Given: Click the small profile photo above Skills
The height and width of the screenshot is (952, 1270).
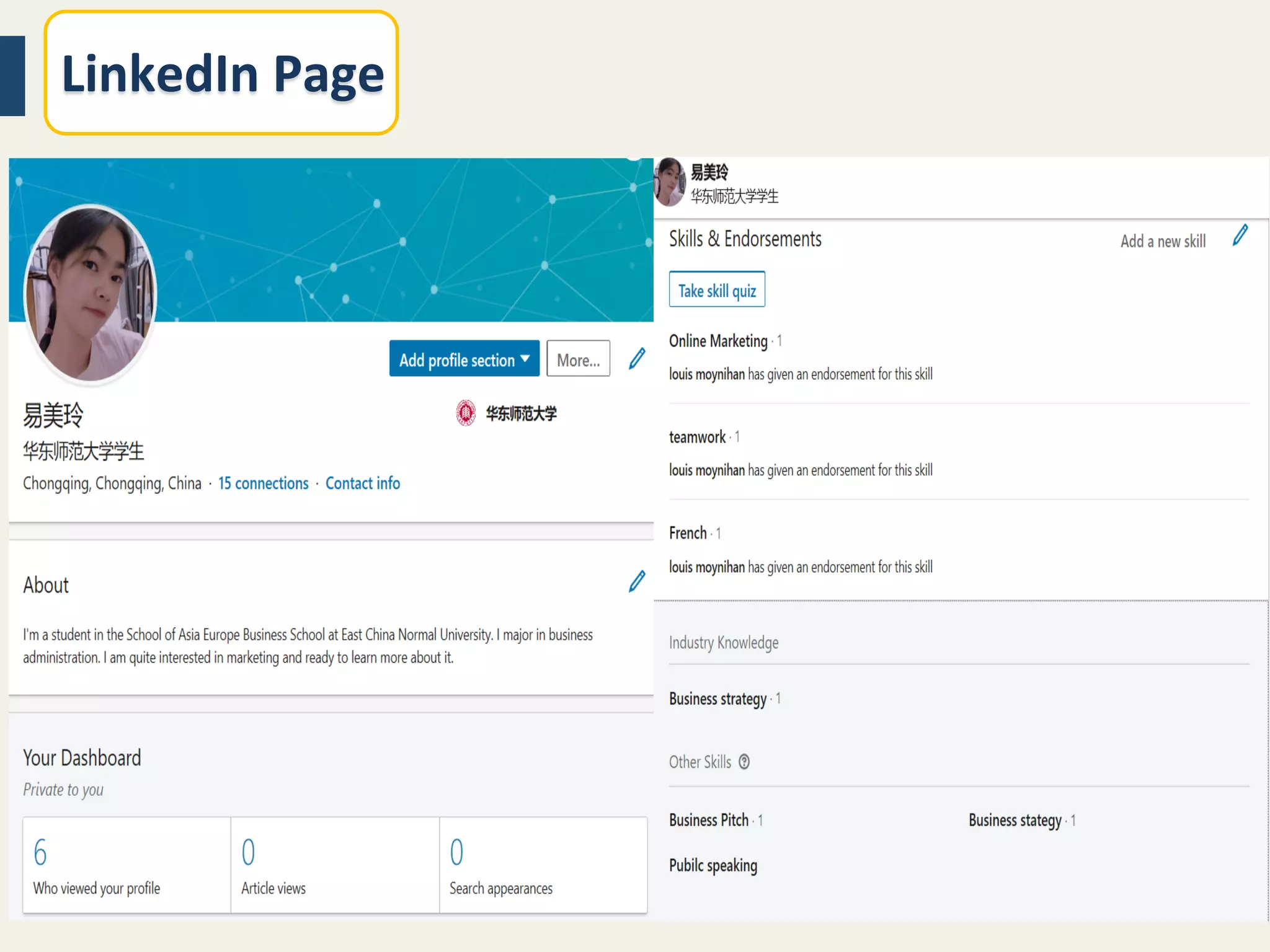Looking at the screenshot, I should [670, 182].
